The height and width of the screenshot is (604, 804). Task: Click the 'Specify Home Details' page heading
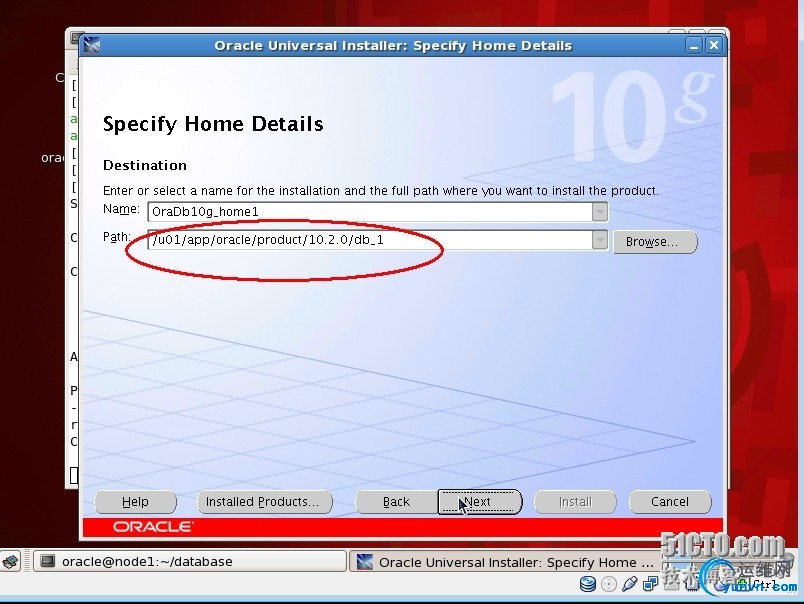point(213,125)
